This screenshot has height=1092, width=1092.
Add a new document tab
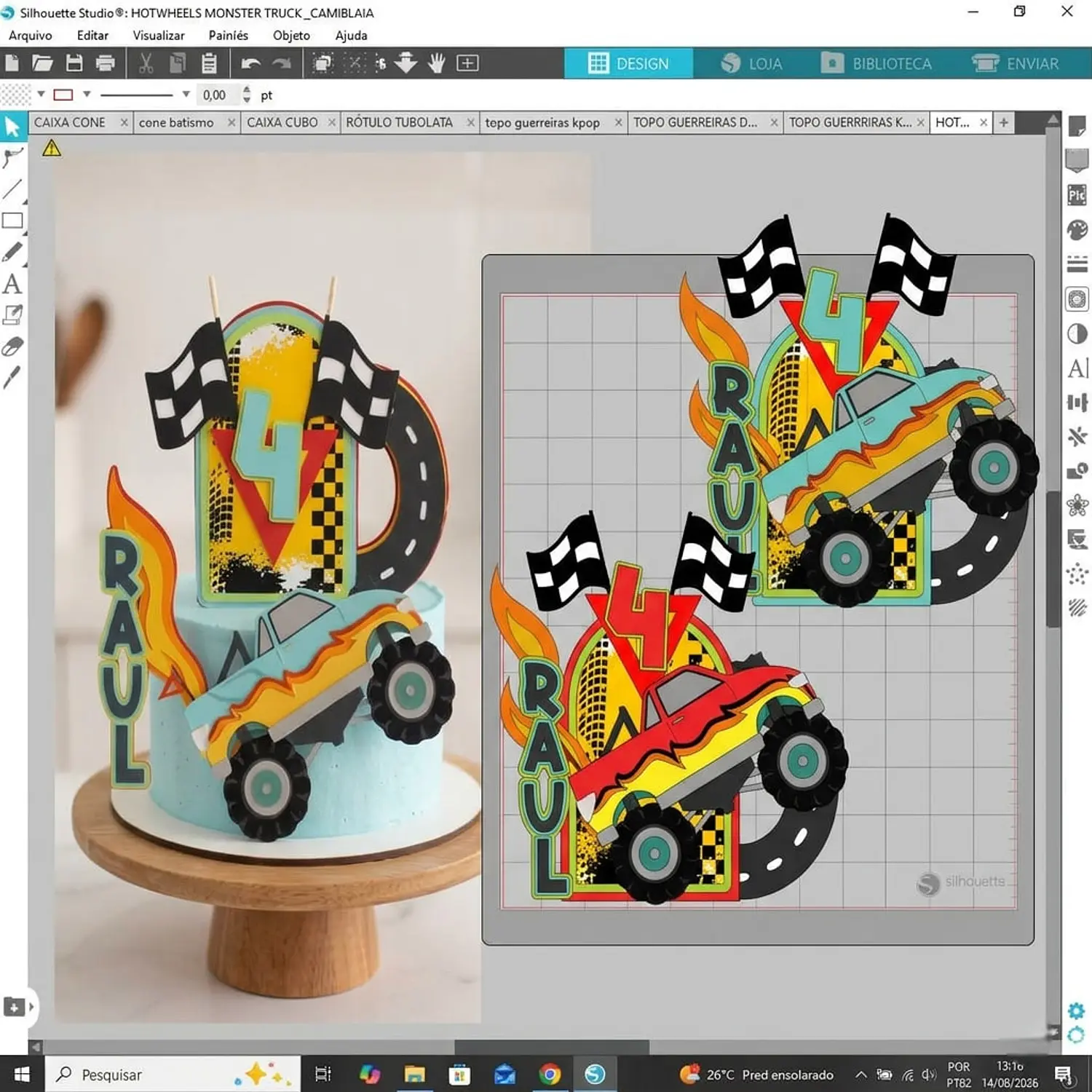[x=1004, y=122]
